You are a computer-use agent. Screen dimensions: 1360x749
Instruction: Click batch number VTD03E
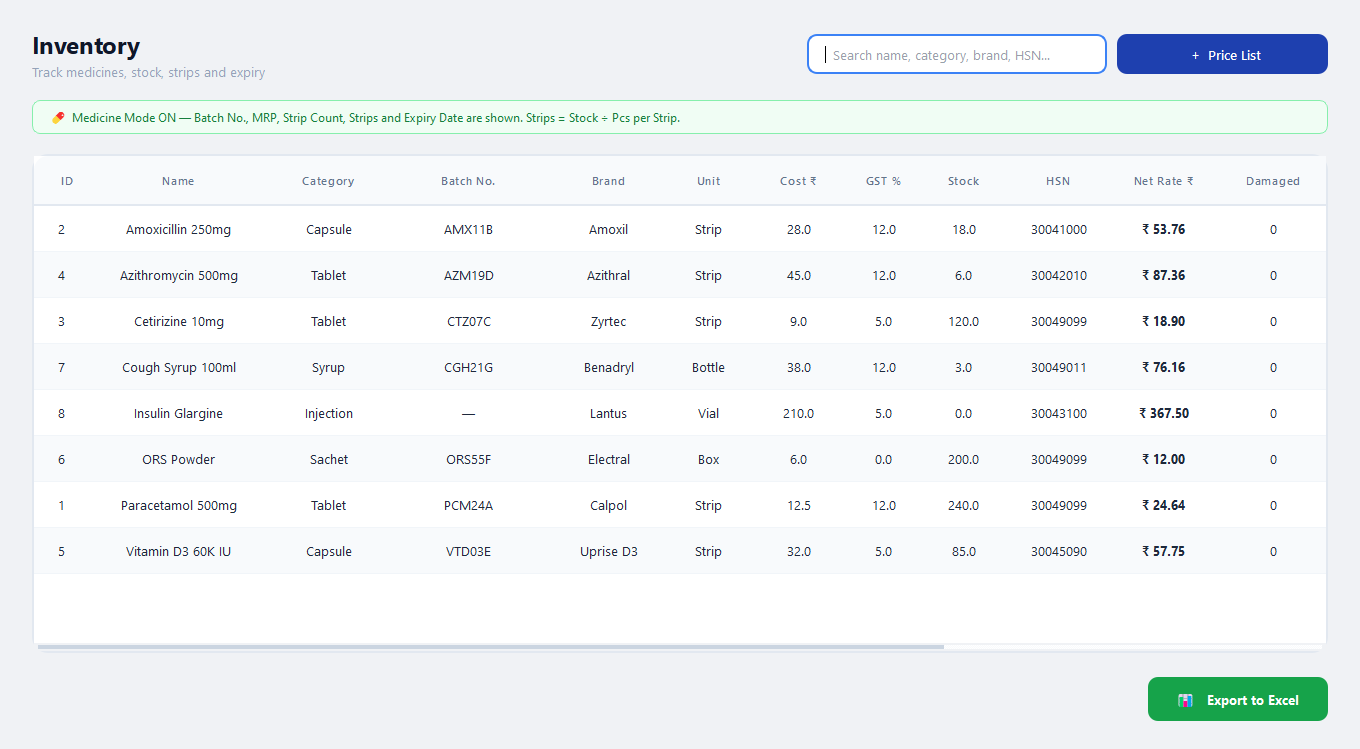click(x=468, y=551)
